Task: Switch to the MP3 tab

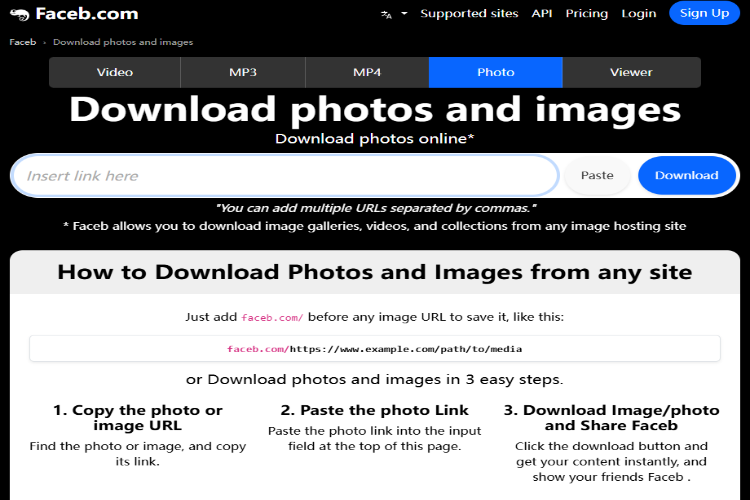Action: coord(243,72)
